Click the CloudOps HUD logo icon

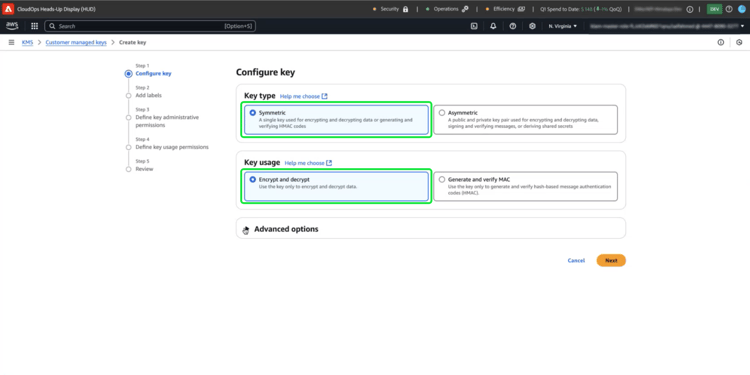pos(8,9)
